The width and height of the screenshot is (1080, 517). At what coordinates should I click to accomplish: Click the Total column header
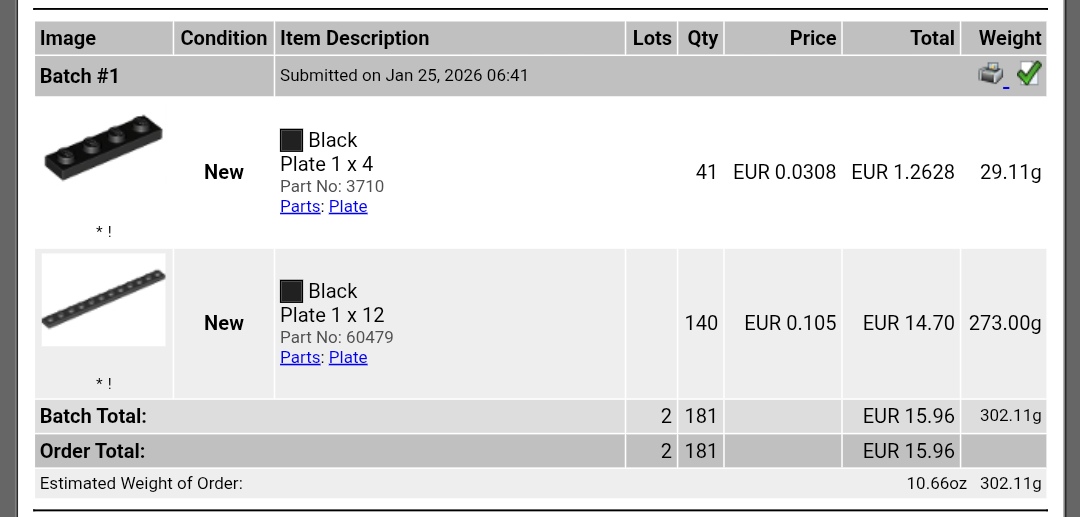click(x=932, y=38)
